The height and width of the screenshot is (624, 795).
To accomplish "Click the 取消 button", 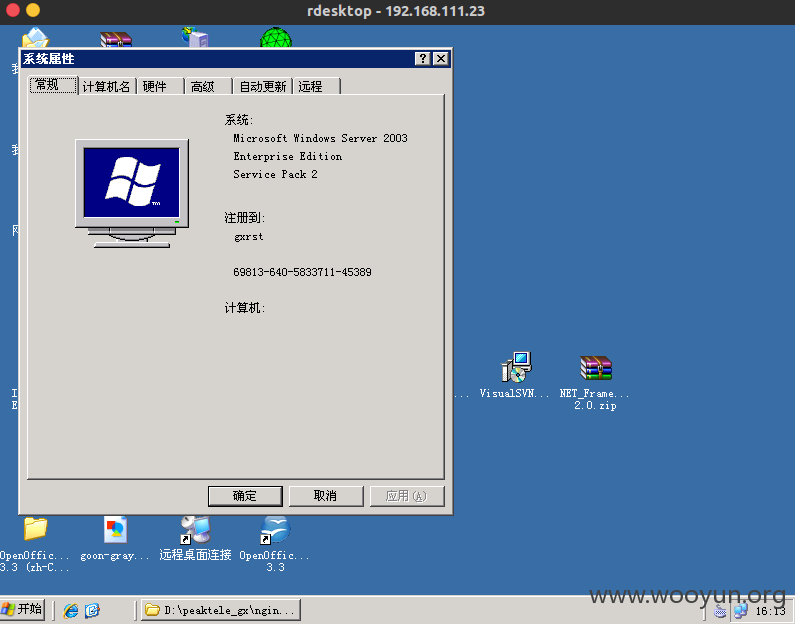I will 326,496.
